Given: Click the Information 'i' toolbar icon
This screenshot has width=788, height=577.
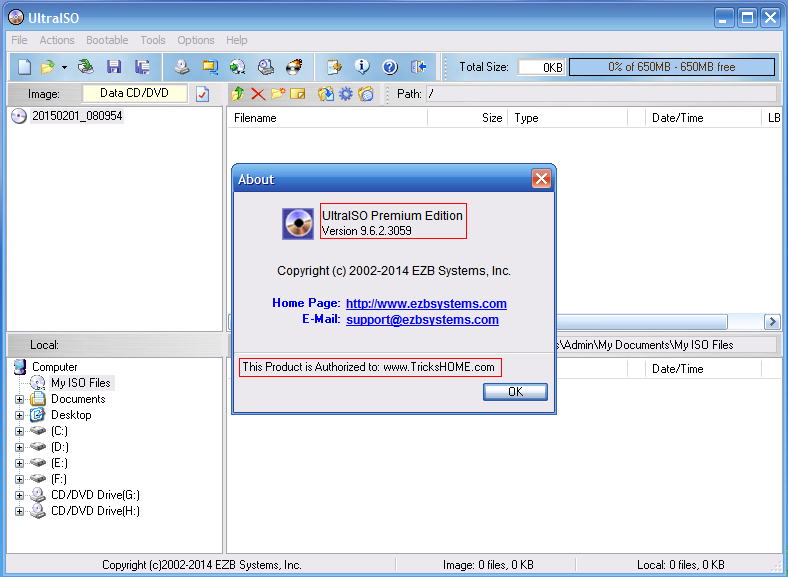Looking at the screenshot, I should pos(362,67).
